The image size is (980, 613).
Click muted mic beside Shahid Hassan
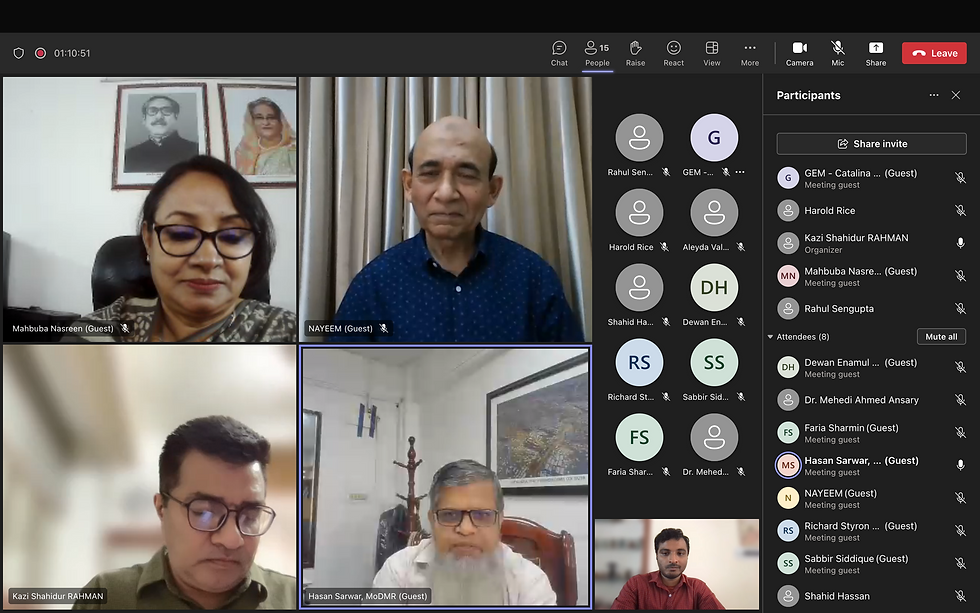click(x=960, y=596)
